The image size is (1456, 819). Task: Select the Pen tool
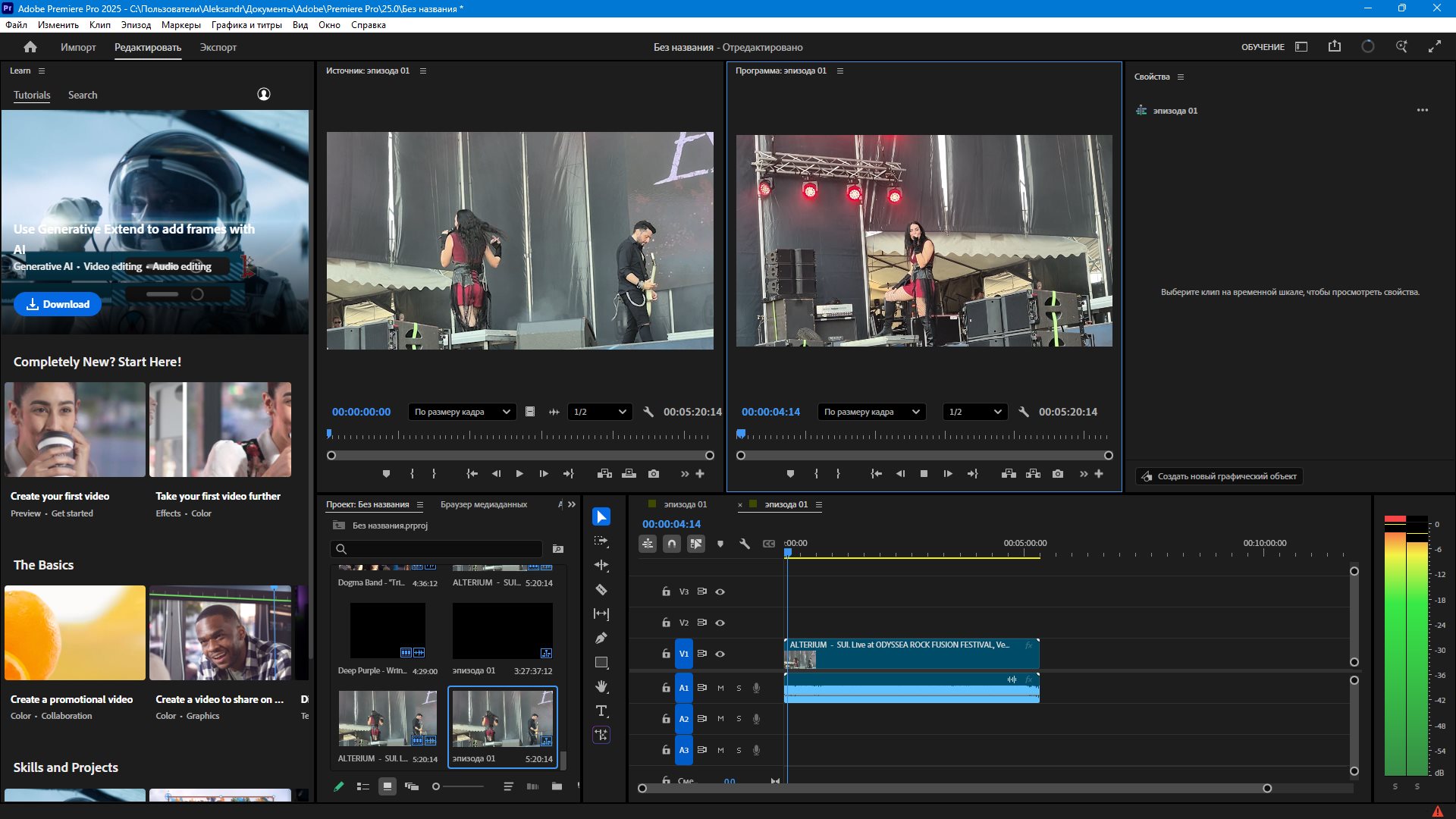point(601,639)
